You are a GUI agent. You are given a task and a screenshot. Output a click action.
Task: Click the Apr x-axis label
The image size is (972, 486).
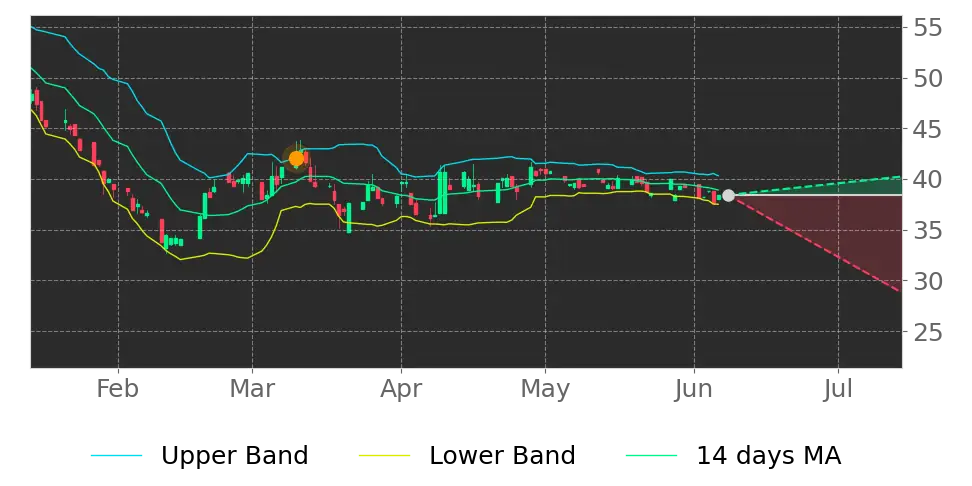[x=401, y=390]
